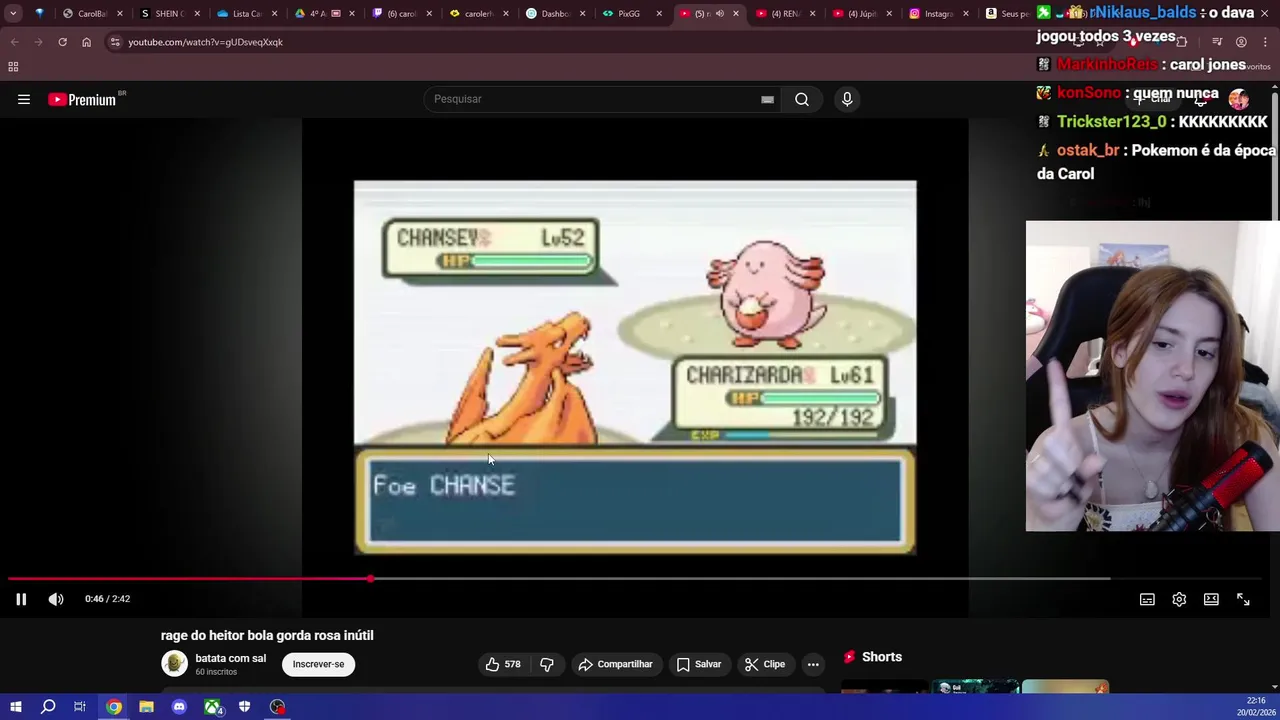Open Compartilhar share dialog
The image size is (1280, 720).
coord(615,664)
